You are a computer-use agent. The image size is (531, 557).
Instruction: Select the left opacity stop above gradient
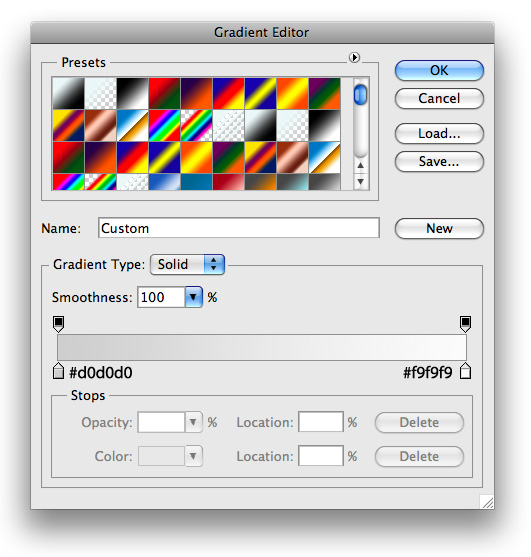[59, 324]
